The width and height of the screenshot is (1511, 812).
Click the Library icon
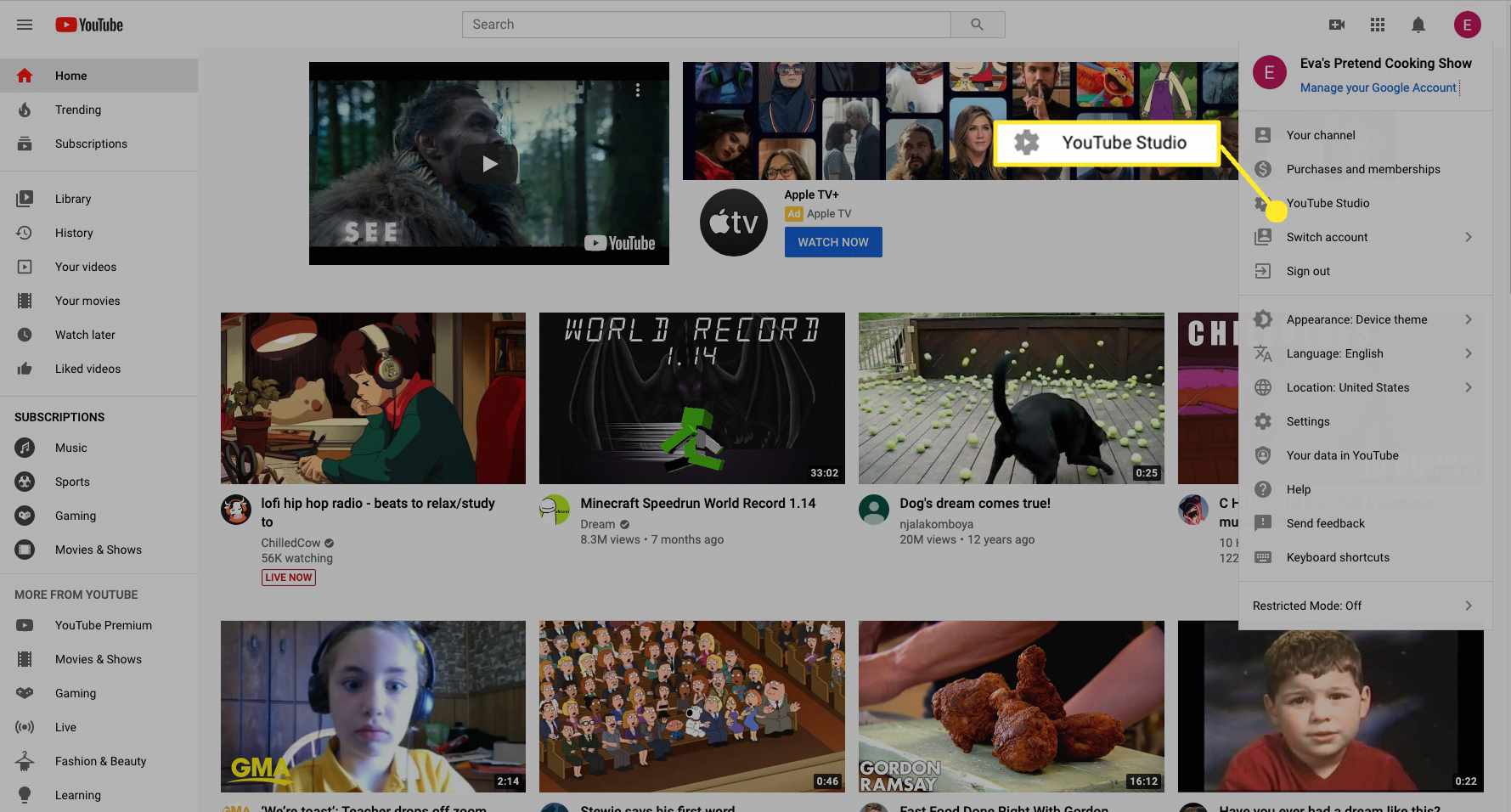click(25, 199)
